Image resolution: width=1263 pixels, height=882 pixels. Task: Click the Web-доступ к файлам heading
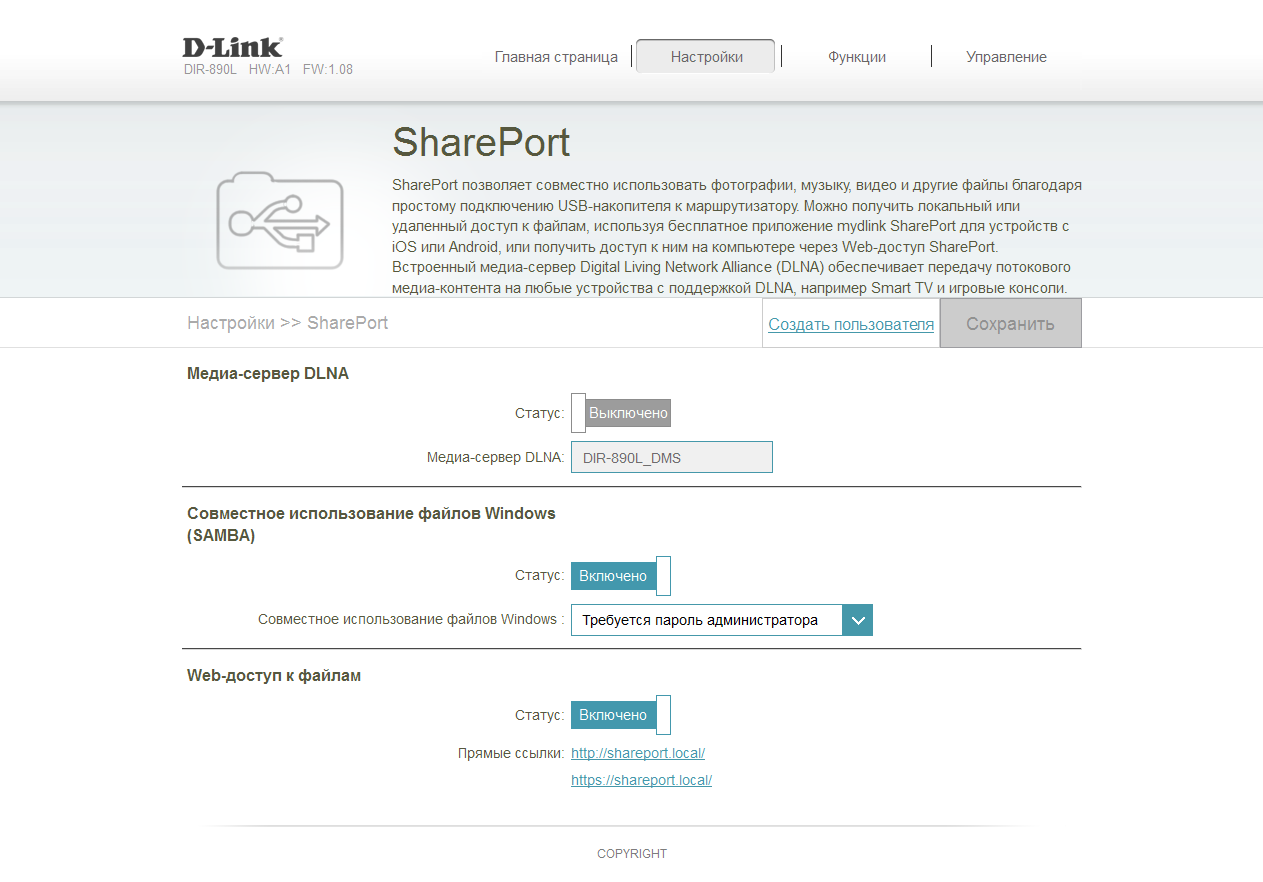pyautogui.click(x=274, y=676)
